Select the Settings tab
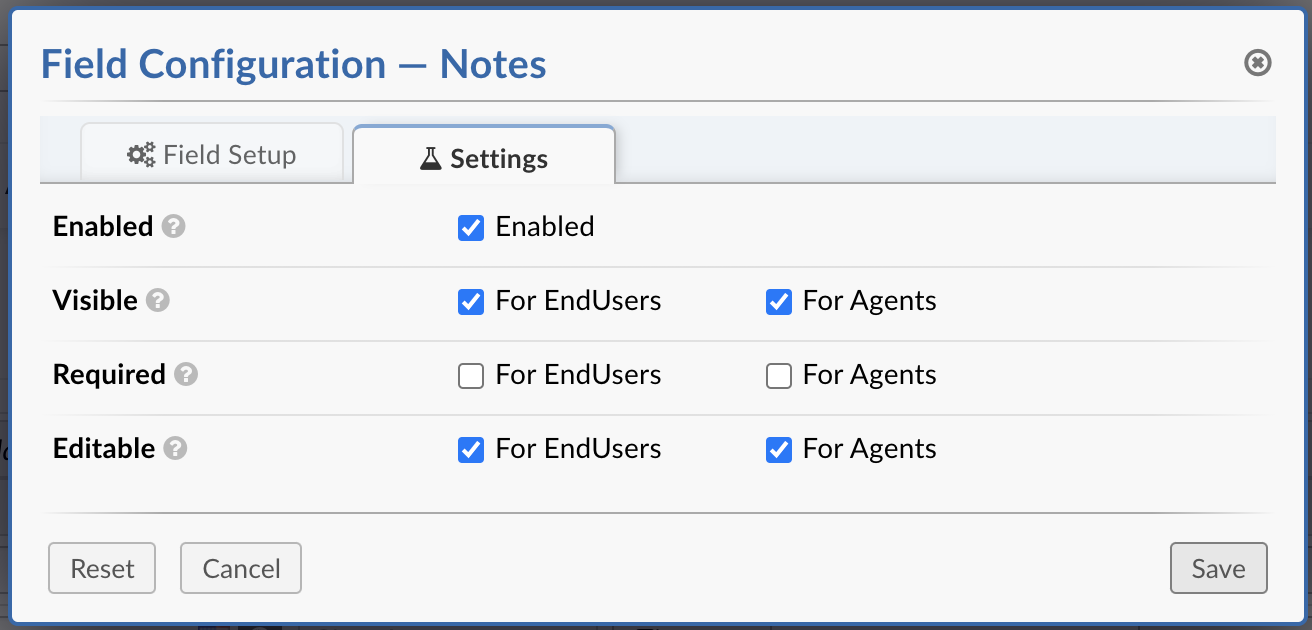Viewport: 1312px width, 630px height. [x=484, y=159]
